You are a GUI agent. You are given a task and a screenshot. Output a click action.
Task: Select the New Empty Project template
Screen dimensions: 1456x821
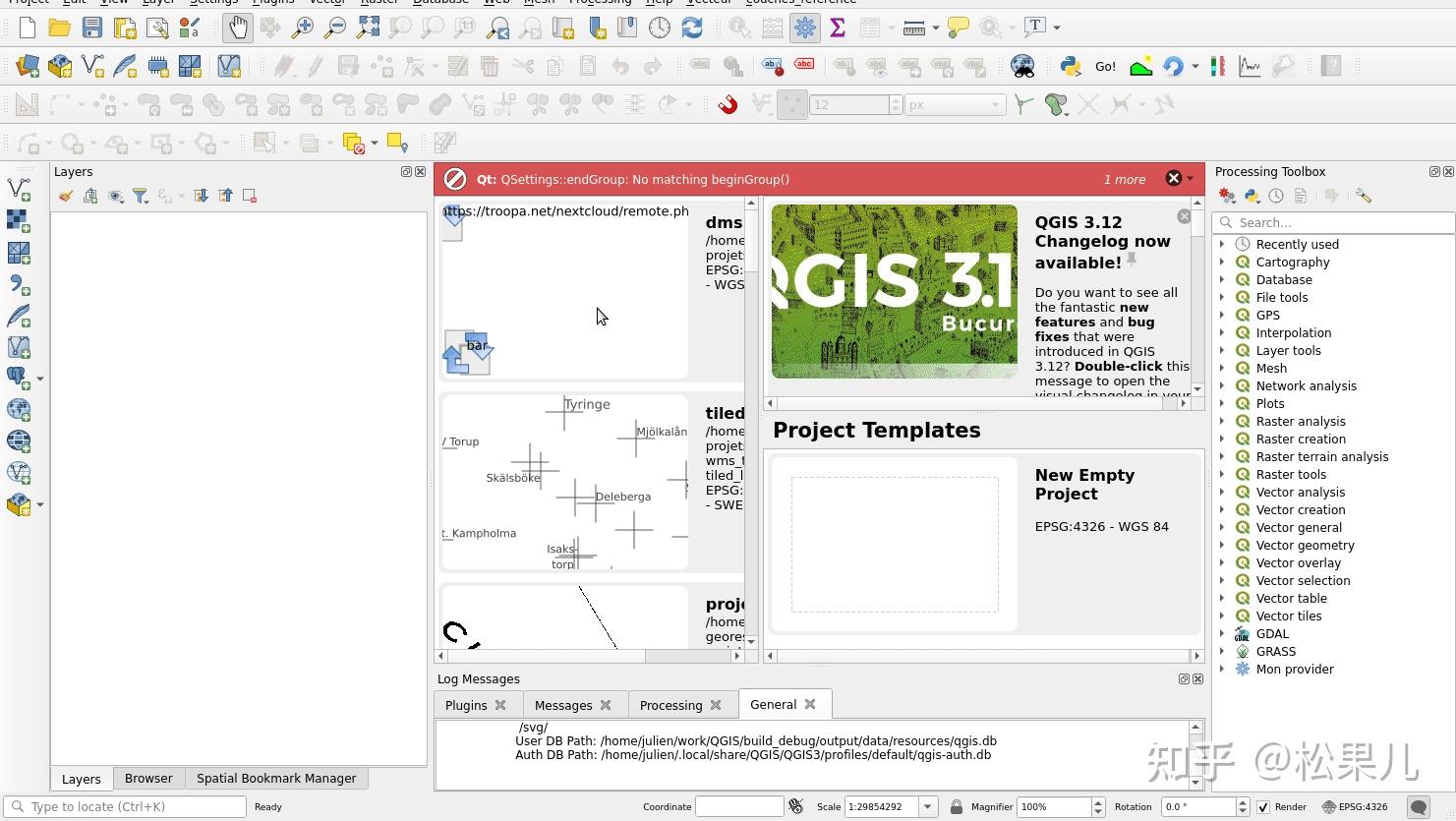click(x=894, y=543)
